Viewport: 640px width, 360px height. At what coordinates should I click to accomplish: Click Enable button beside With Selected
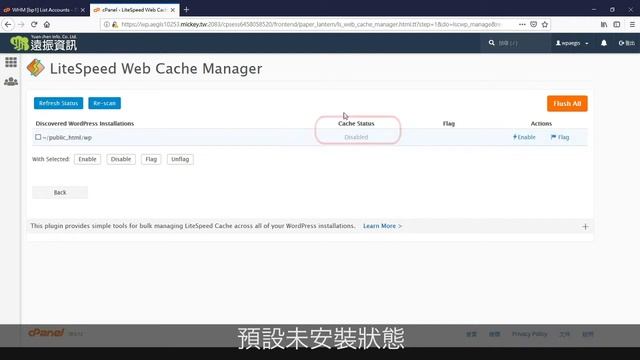[87, 159]
